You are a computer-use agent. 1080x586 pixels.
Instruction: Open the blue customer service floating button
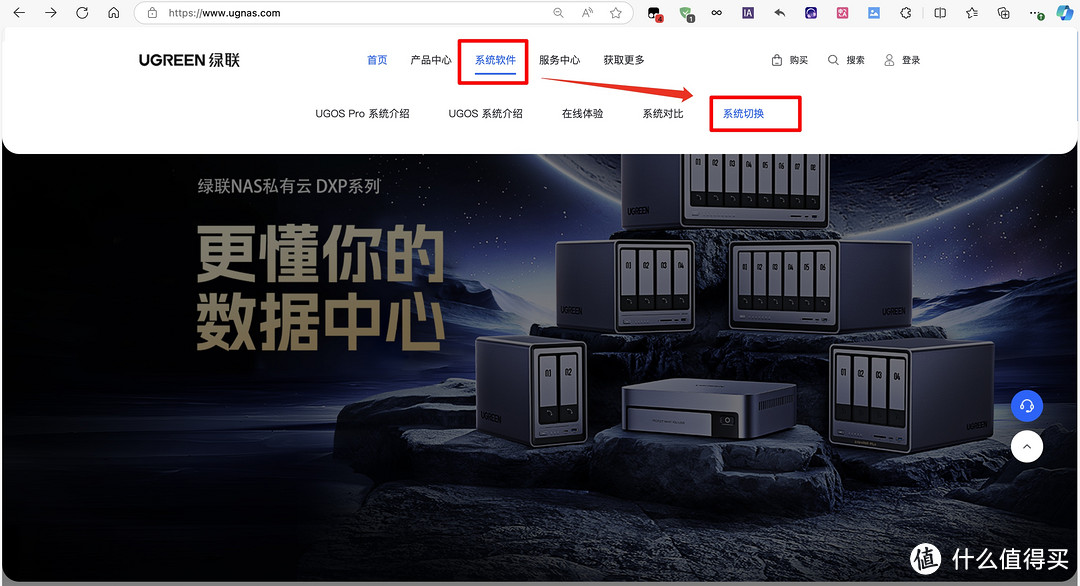1027,406
